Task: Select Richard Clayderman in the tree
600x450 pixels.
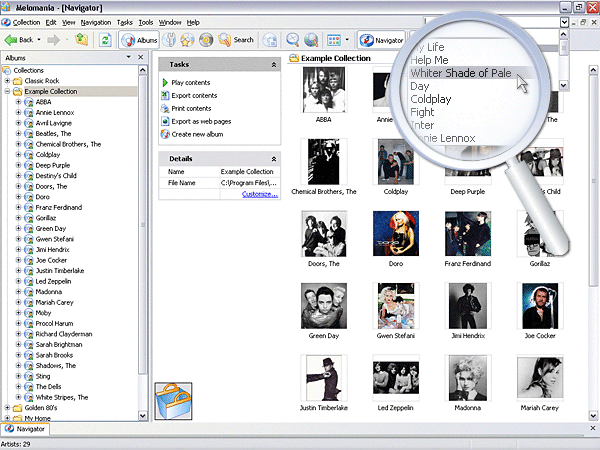Action: point(64,334)
